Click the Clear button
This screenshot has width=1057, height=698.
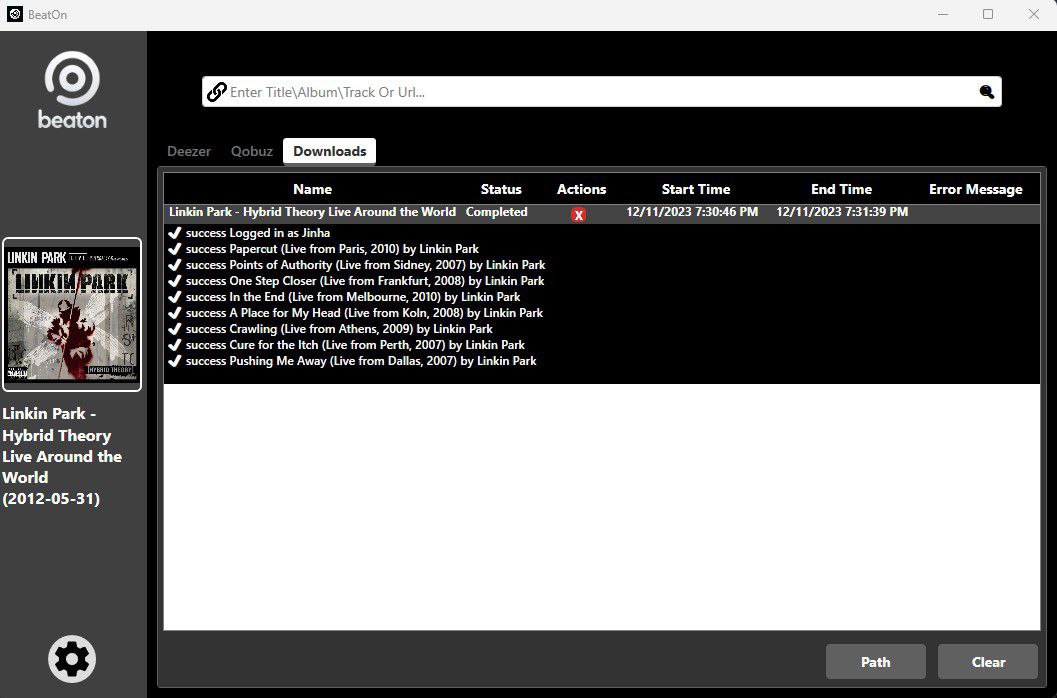(988, 662)
